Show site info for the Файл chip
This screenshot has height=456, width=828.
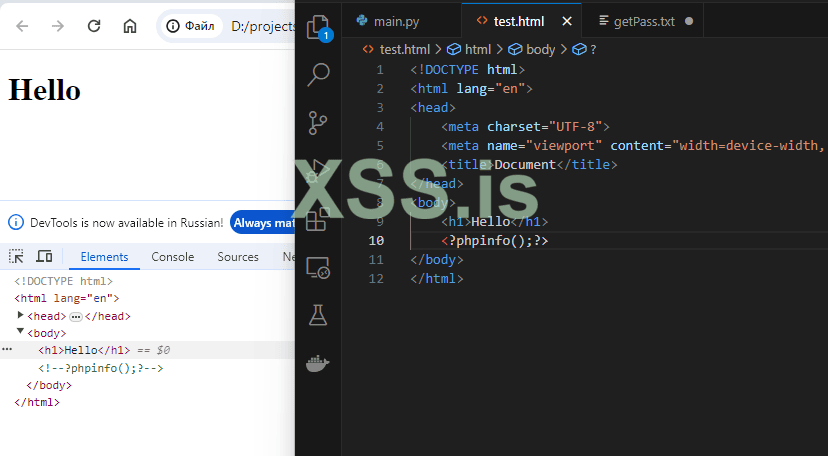coord(191,26)
